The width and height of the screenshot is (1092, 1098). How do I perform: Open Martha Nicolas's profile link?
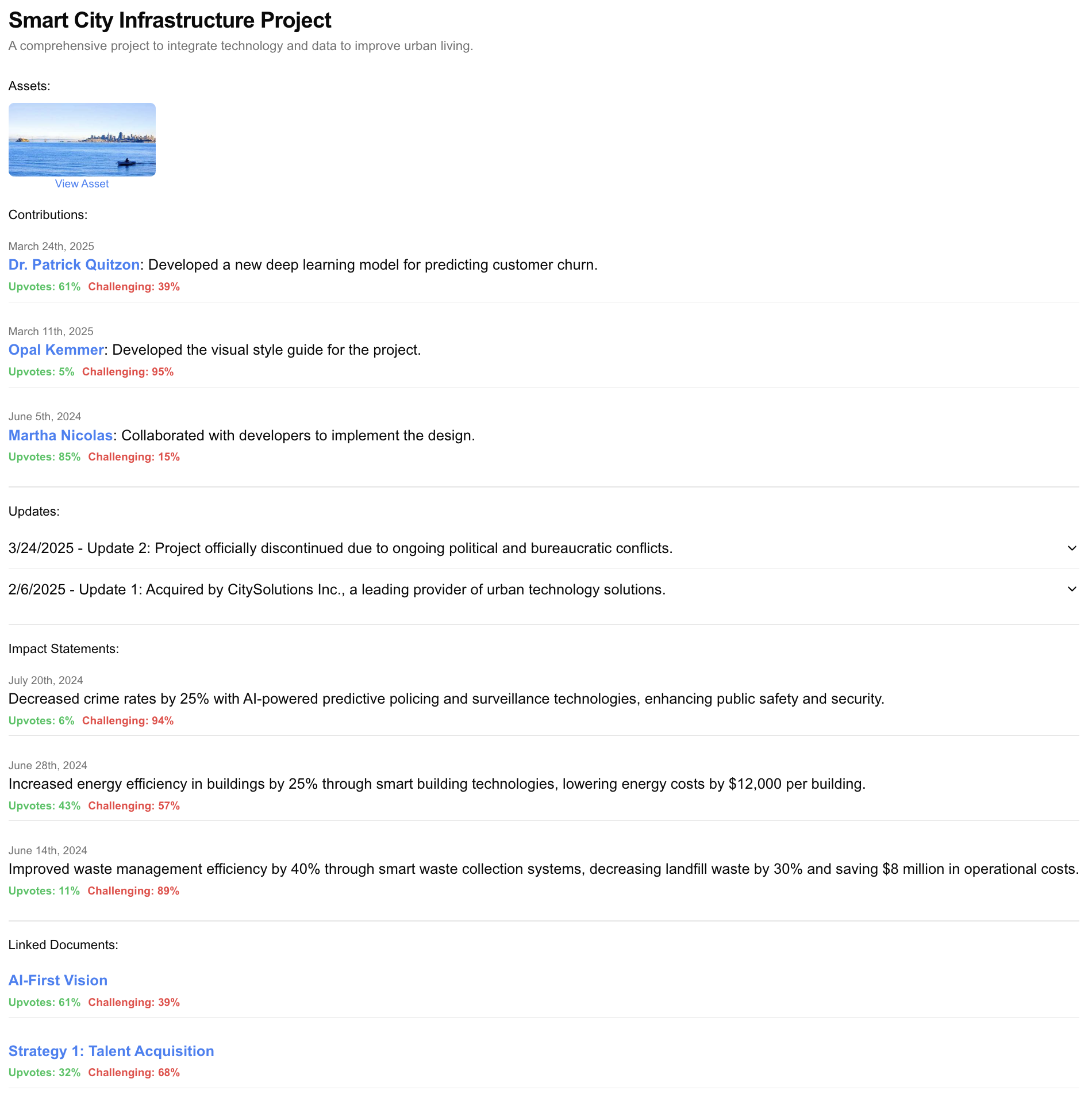tap(60, 435)
